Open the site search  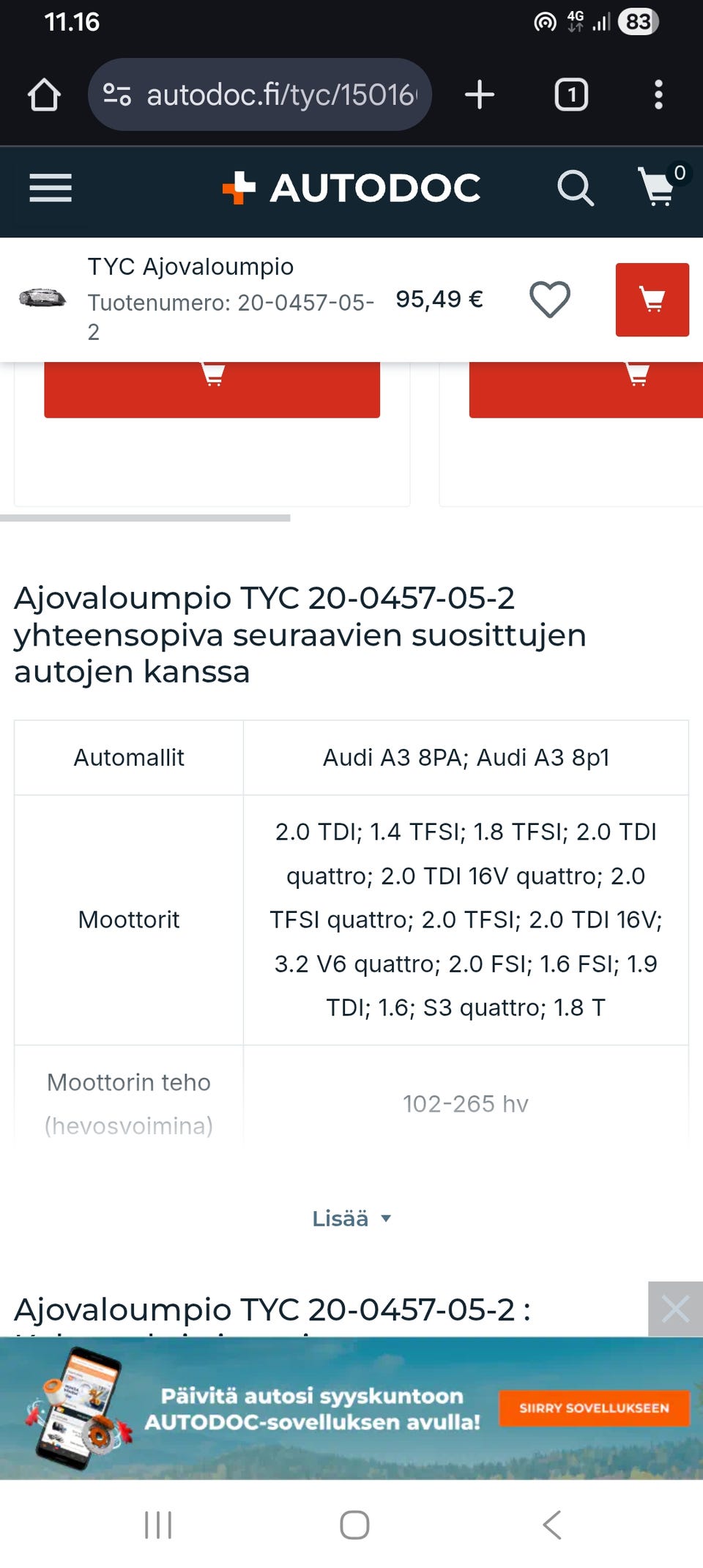[x=575, y=188]
